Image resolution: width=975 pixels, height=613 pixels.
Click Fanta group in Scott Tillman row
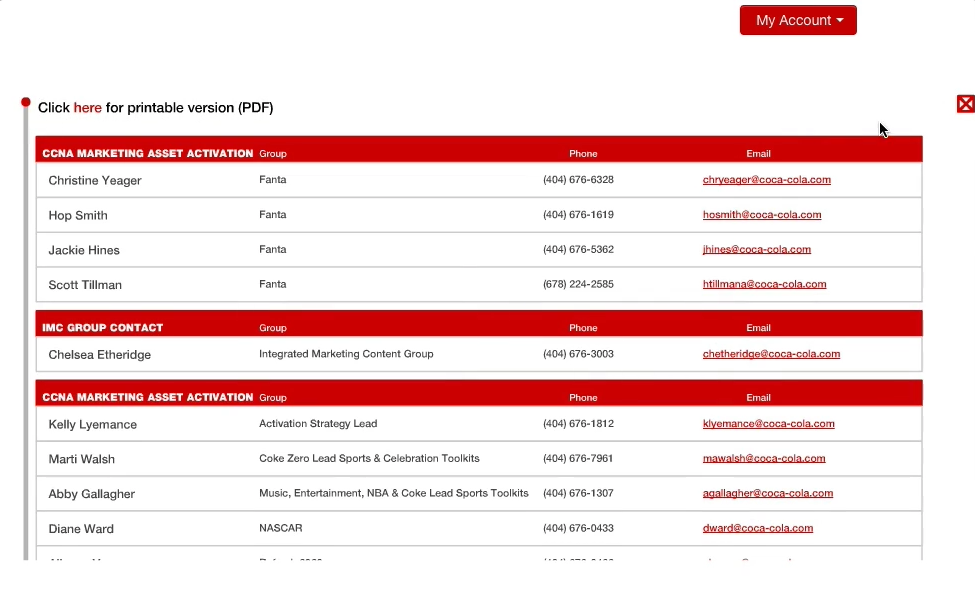click(x=272, y=284)
